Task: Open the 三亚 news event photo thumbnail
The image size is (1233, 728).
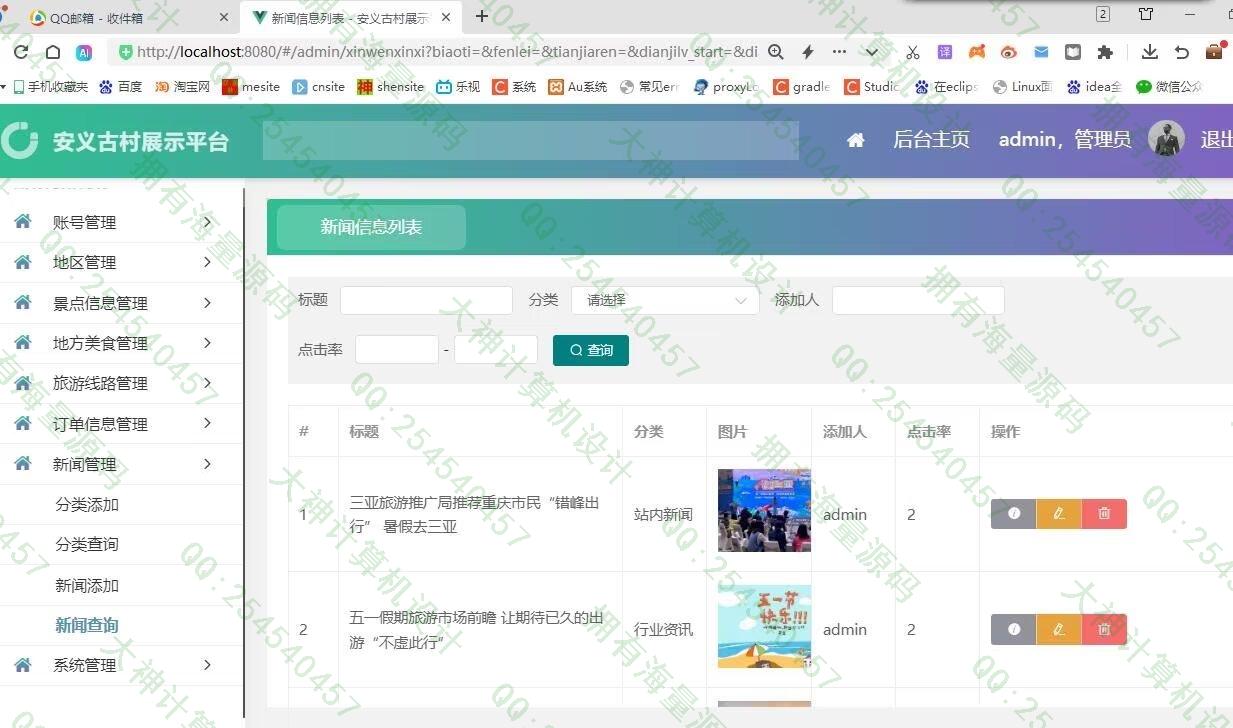Action: tap(764, 511)
